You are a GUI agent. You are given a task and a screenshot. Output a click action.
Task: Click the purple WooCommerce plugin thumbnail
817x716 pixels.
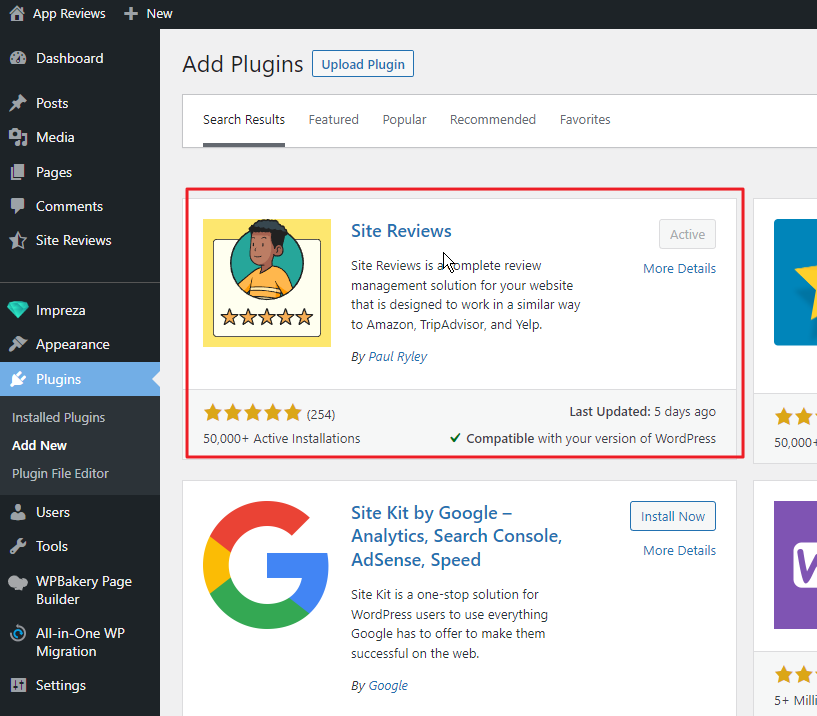pos(795,565)
